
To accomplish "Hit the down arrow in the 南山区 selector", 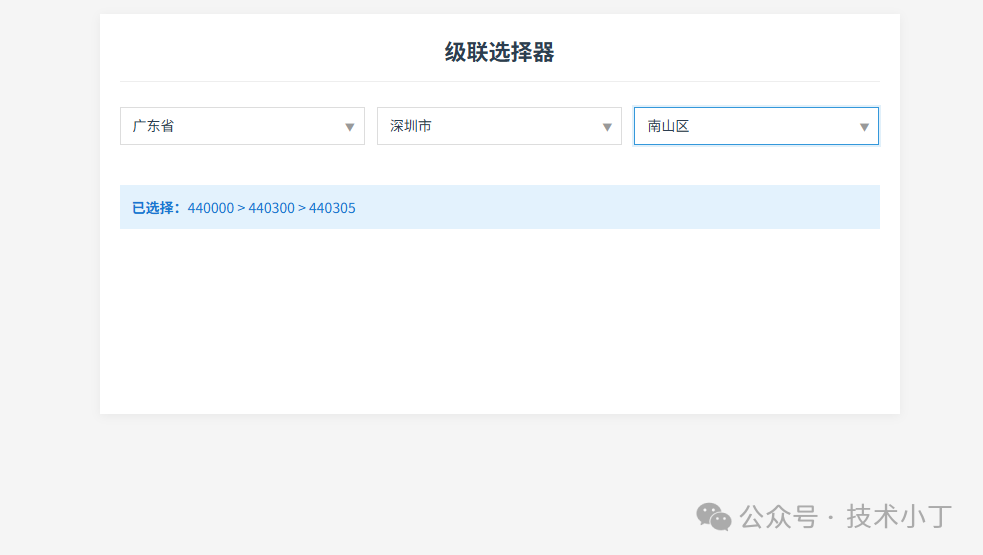I will click(x=864, y=127).
